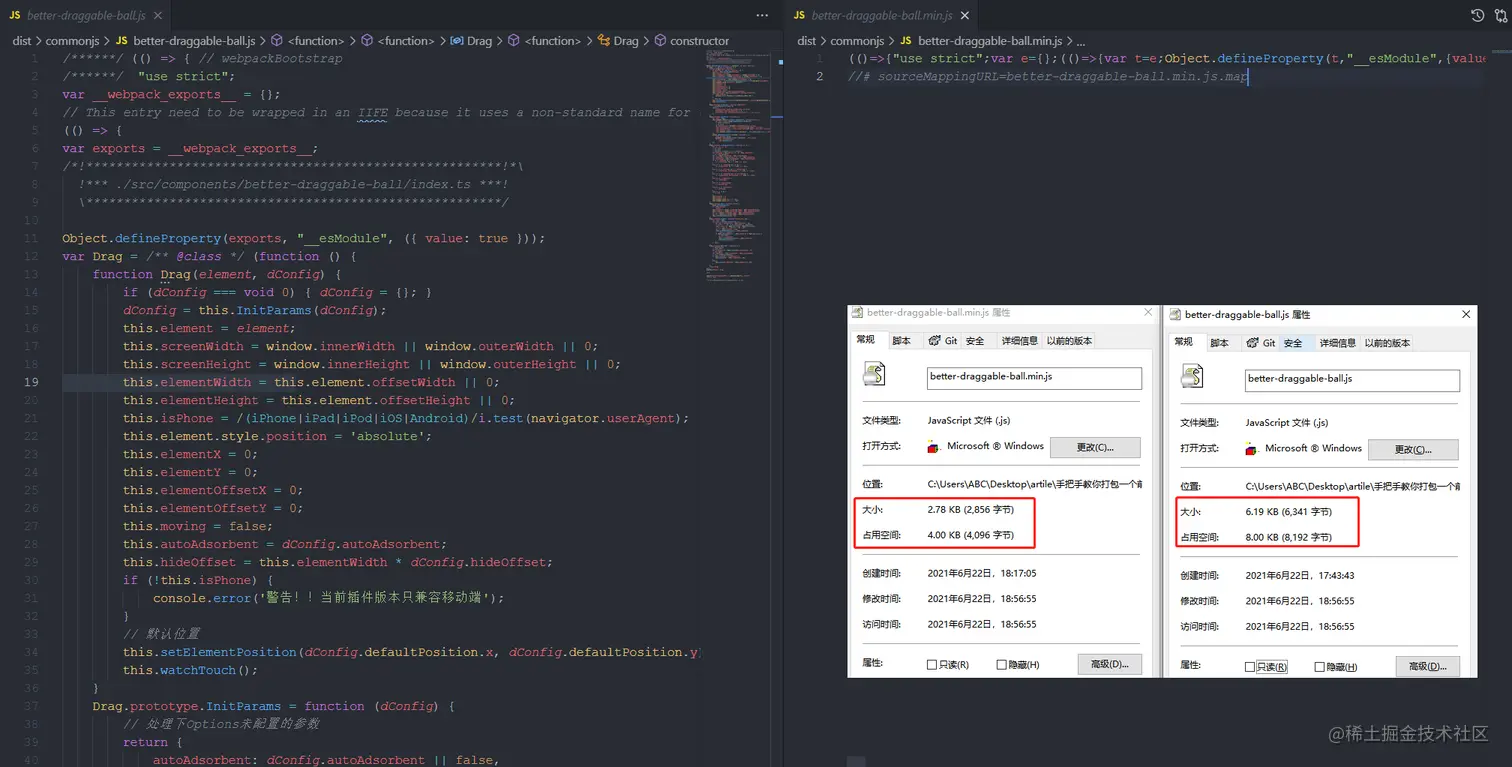Click the Microsoft Windows app icon in better-draggable-ball.js properties
1512x767 pixels.
[1252, 449]
